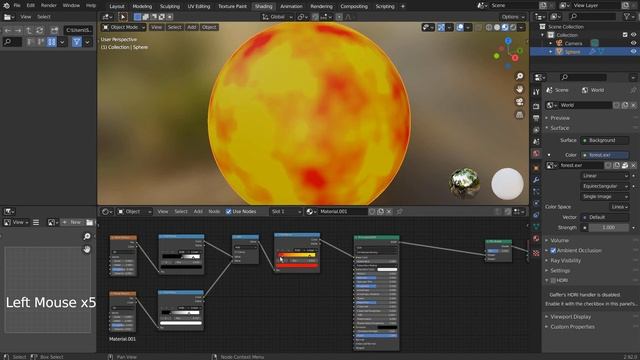This screenshot has height=360, width=640.
Task: Open the viewport Add menu
Action: point(191,27)
